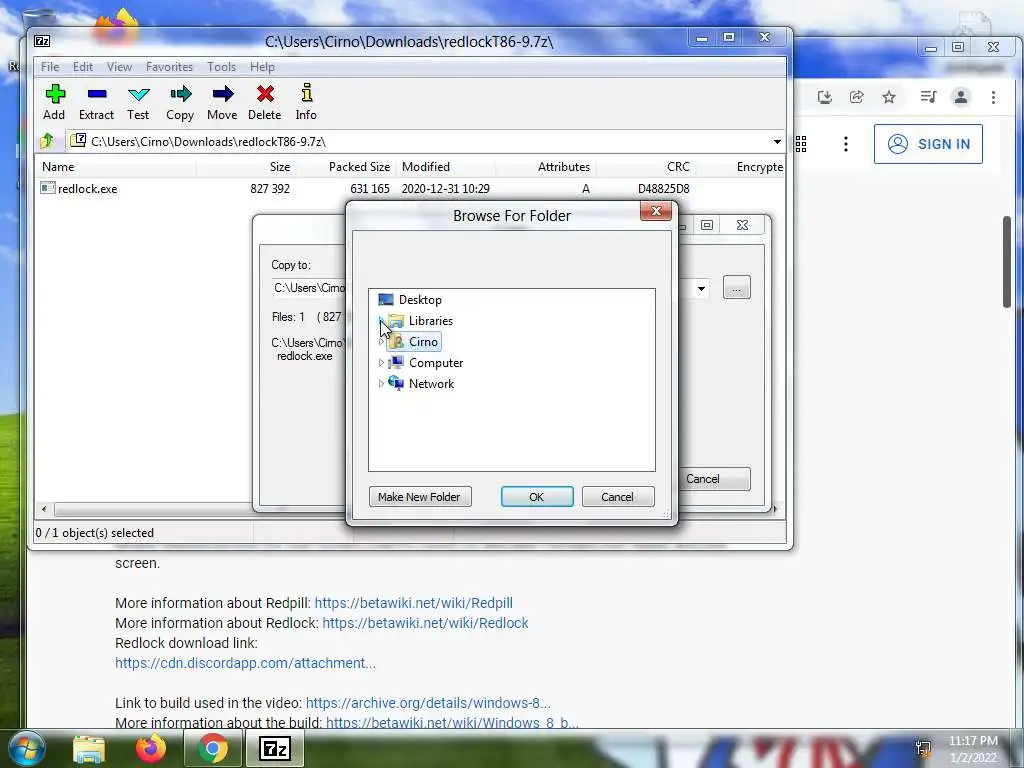This screenshot has height=768, width=1024.
Task: Expand the Cirno folder node
Action: pyautogui.click(x=381, y=342)
